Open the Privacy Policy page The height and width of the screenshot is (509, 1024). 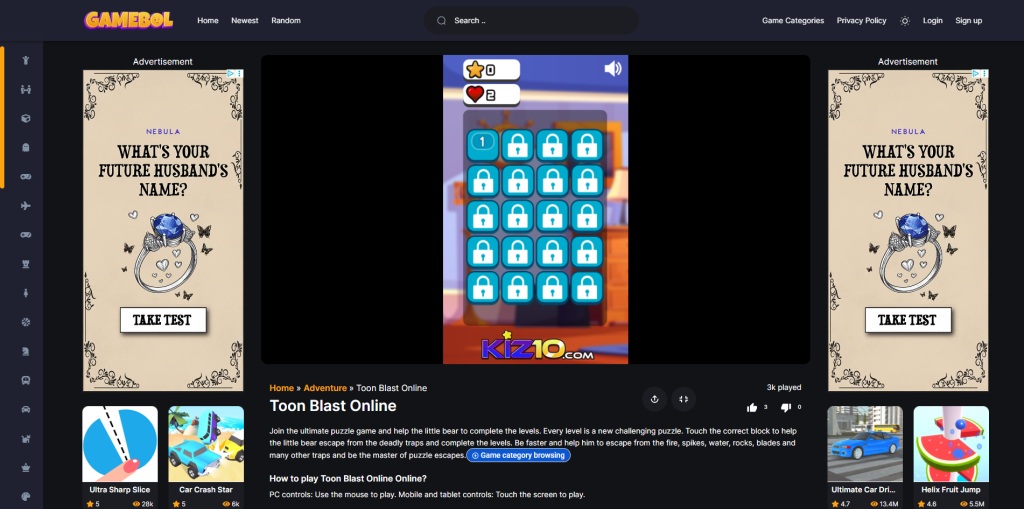pos(861,20)
